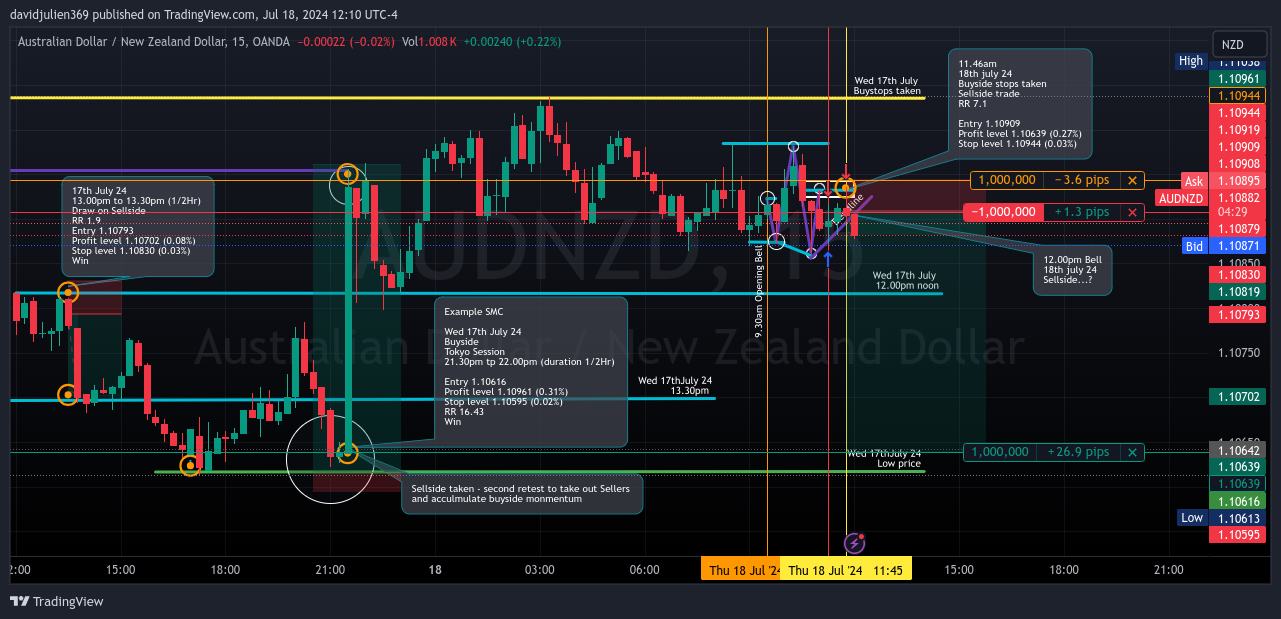Click the 12.00pm noon line label

tap(904, 281)
